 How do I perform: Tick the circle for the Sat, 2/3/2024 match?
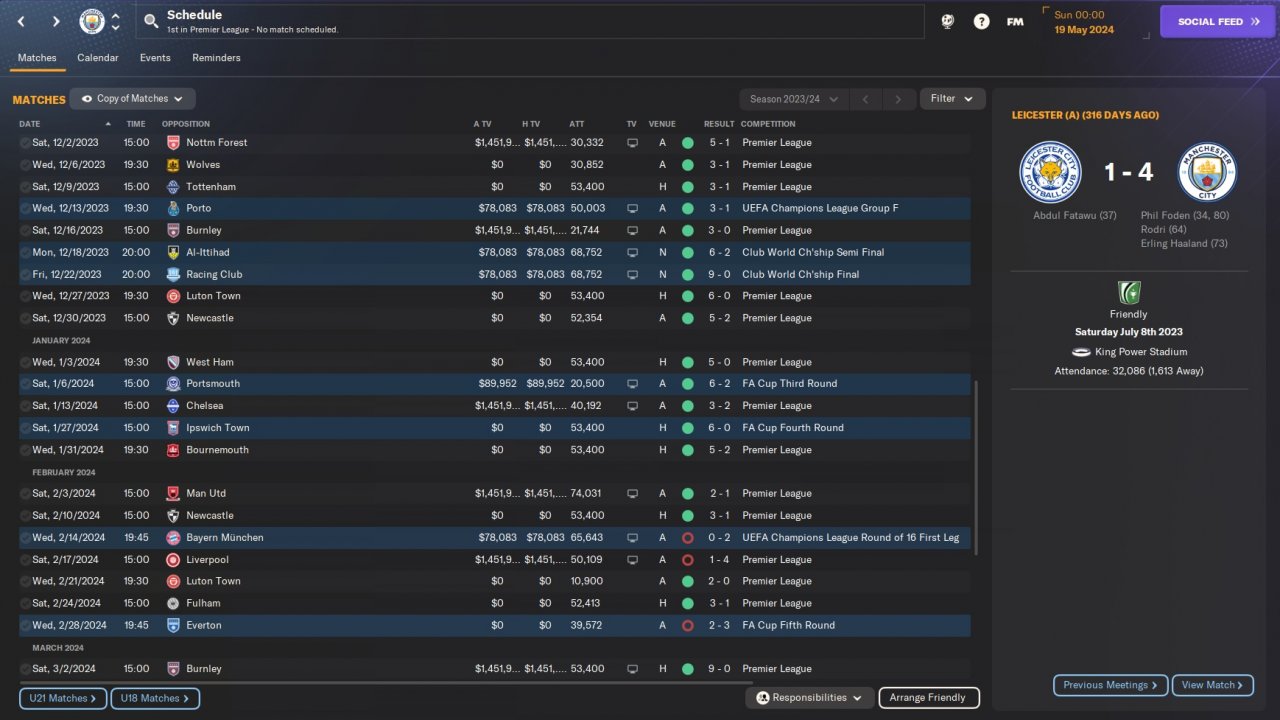point(25,494)
